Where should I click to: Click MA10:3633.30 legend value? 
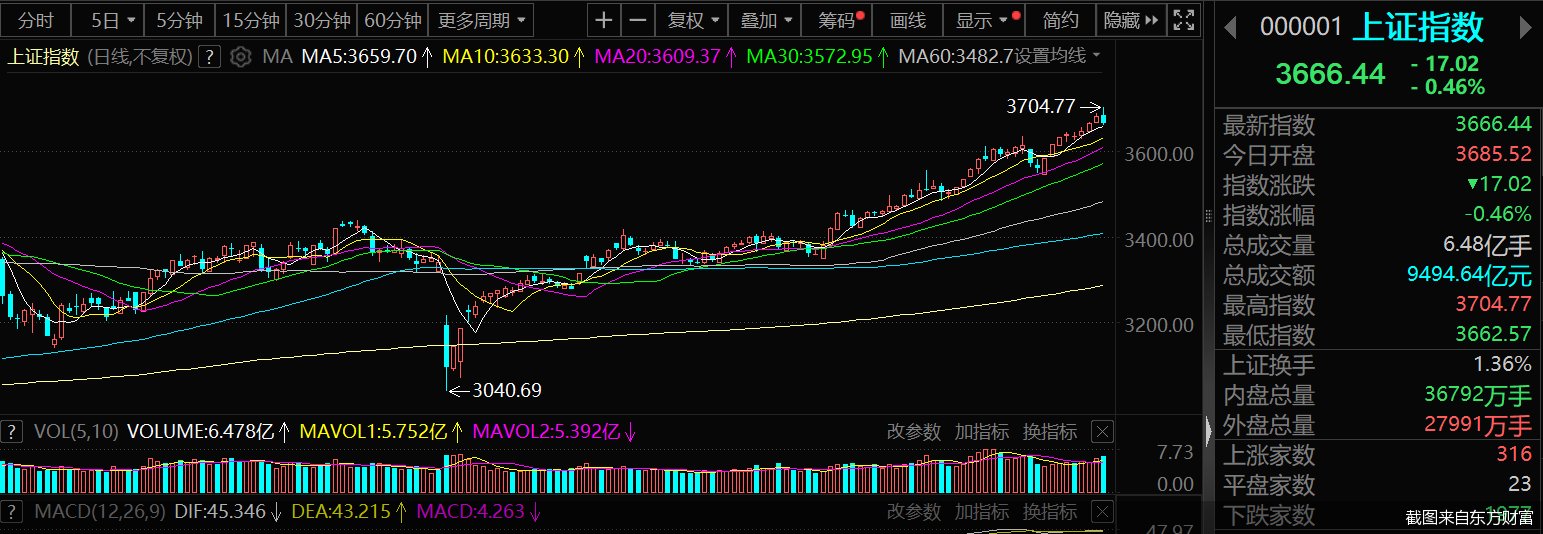(506, 56)
